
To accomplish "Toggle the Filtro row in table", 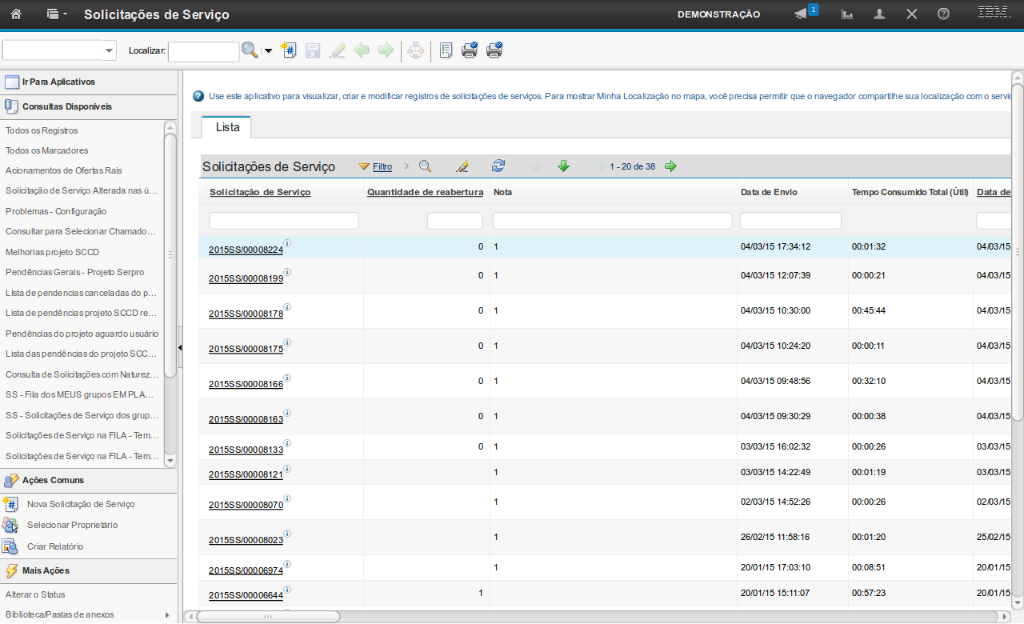I will pos(375,166).
